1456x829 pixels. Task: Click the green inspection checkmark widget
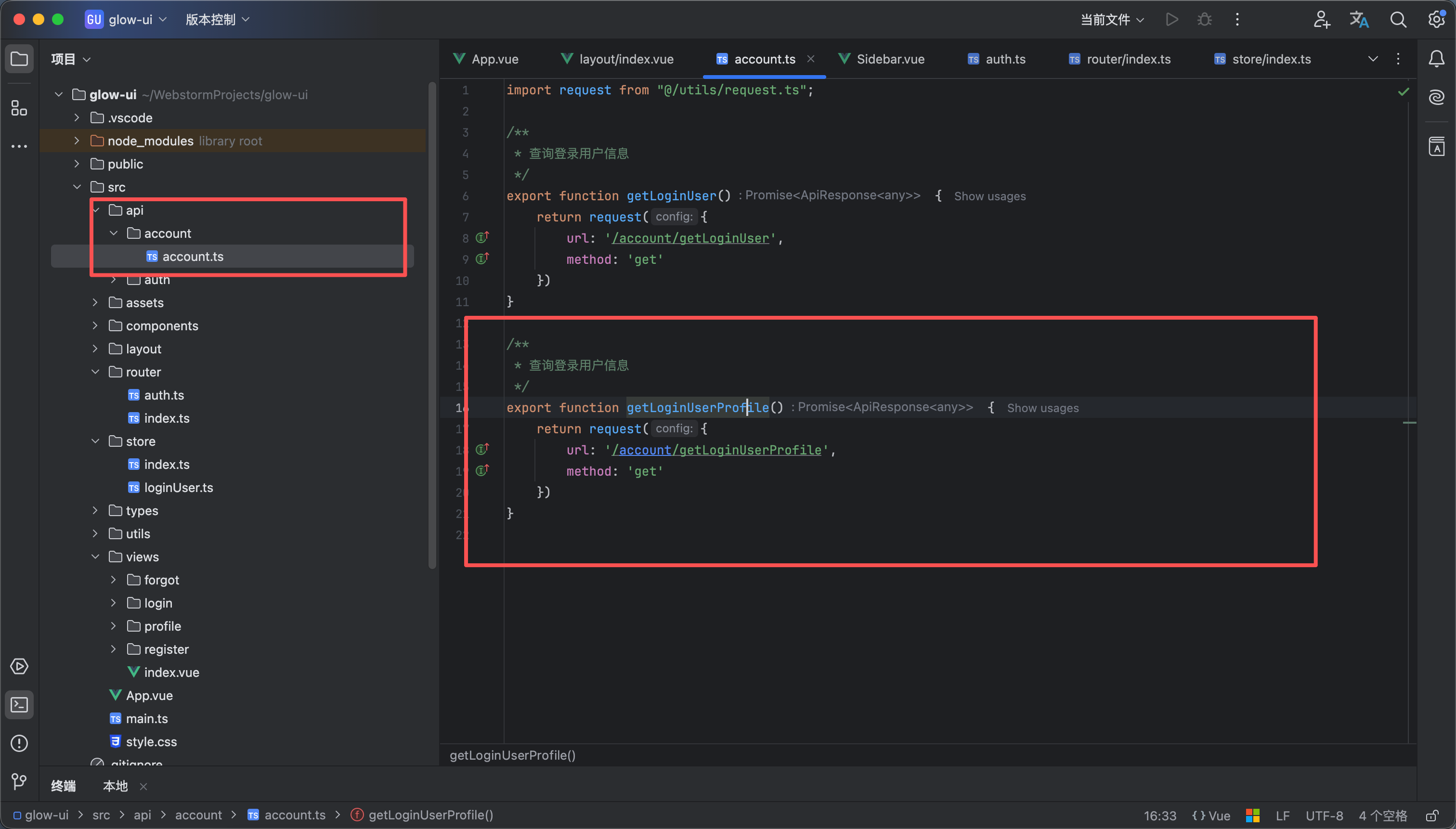tap(1403, 91)
